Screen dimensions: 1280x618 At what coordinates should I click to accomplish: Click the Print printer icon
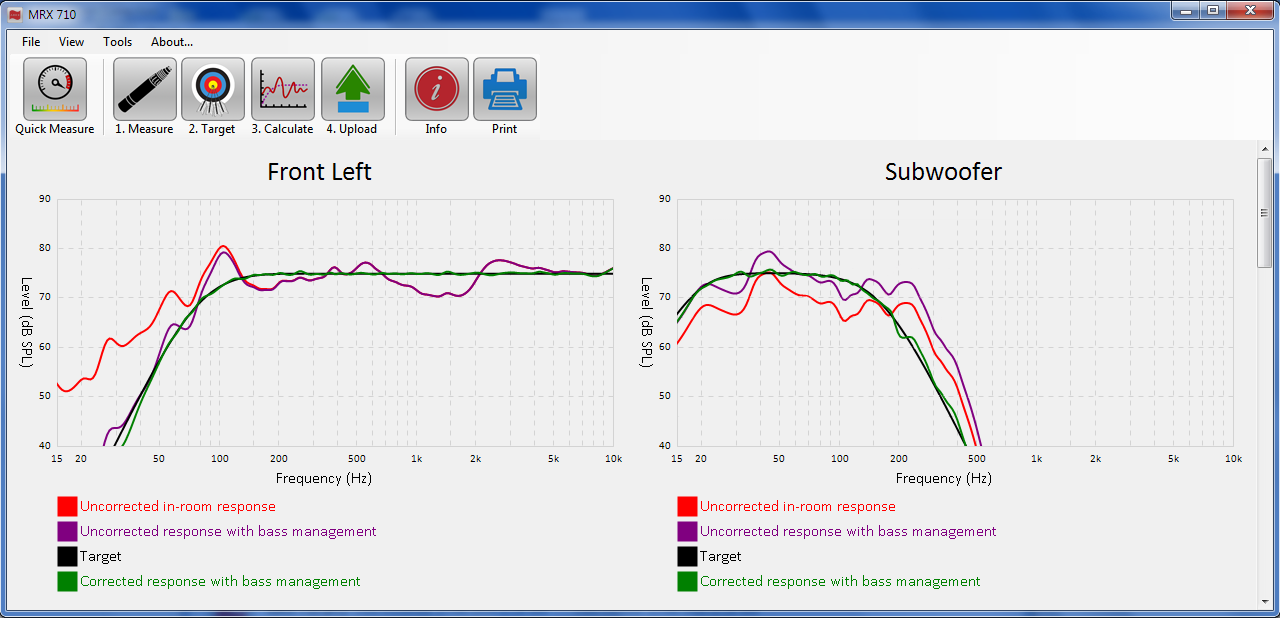coord(505,90)
